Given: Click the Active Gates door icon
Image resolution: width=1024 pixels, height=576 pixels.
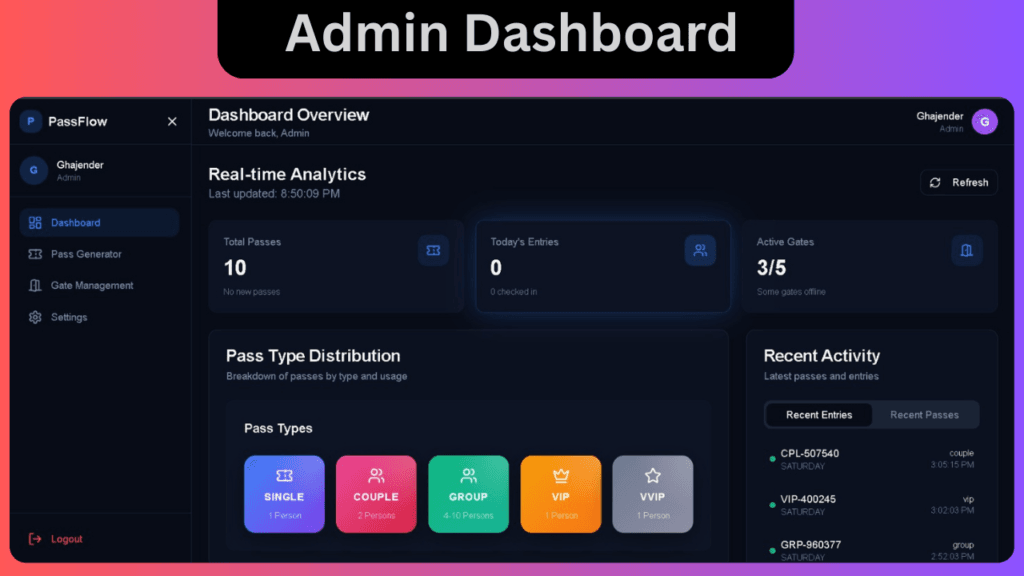Looking at the screenshot, I should pyautogui.click(x=967, y=251).
